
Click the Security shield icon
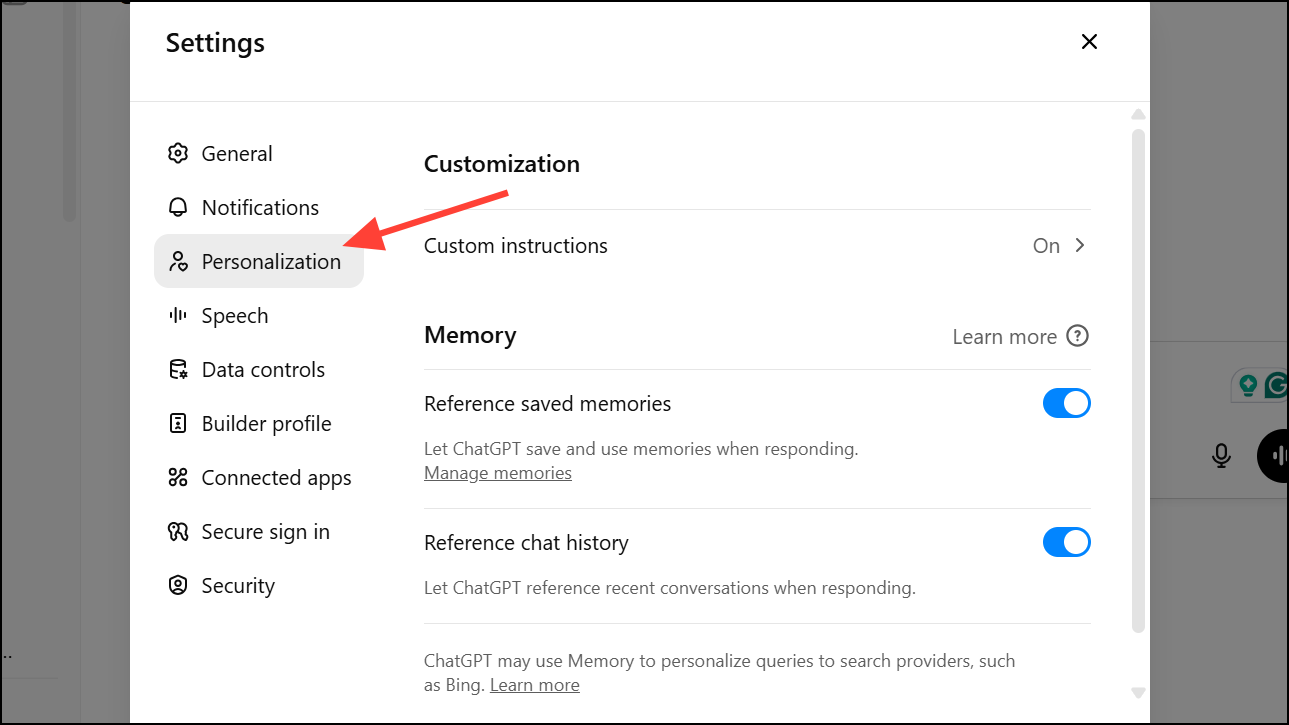[x=178, y=586]
